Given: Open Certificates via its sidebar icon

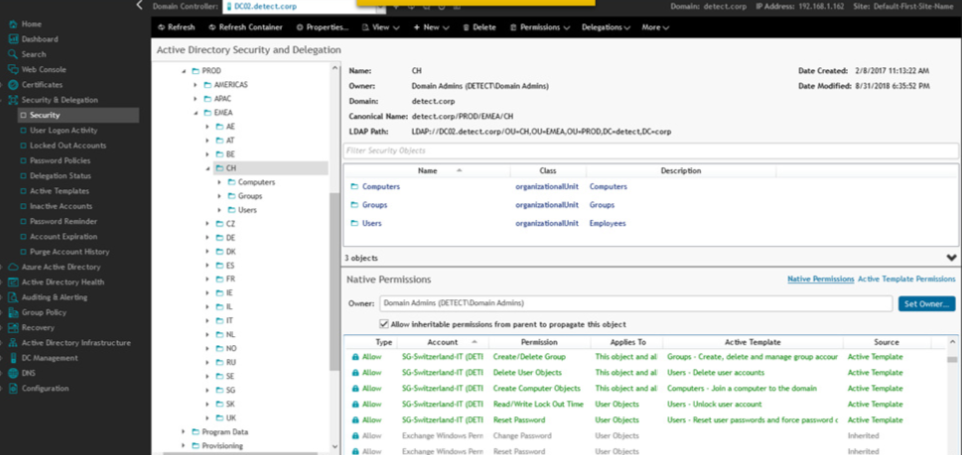Looking at the screenshot, I should [13, 85].
